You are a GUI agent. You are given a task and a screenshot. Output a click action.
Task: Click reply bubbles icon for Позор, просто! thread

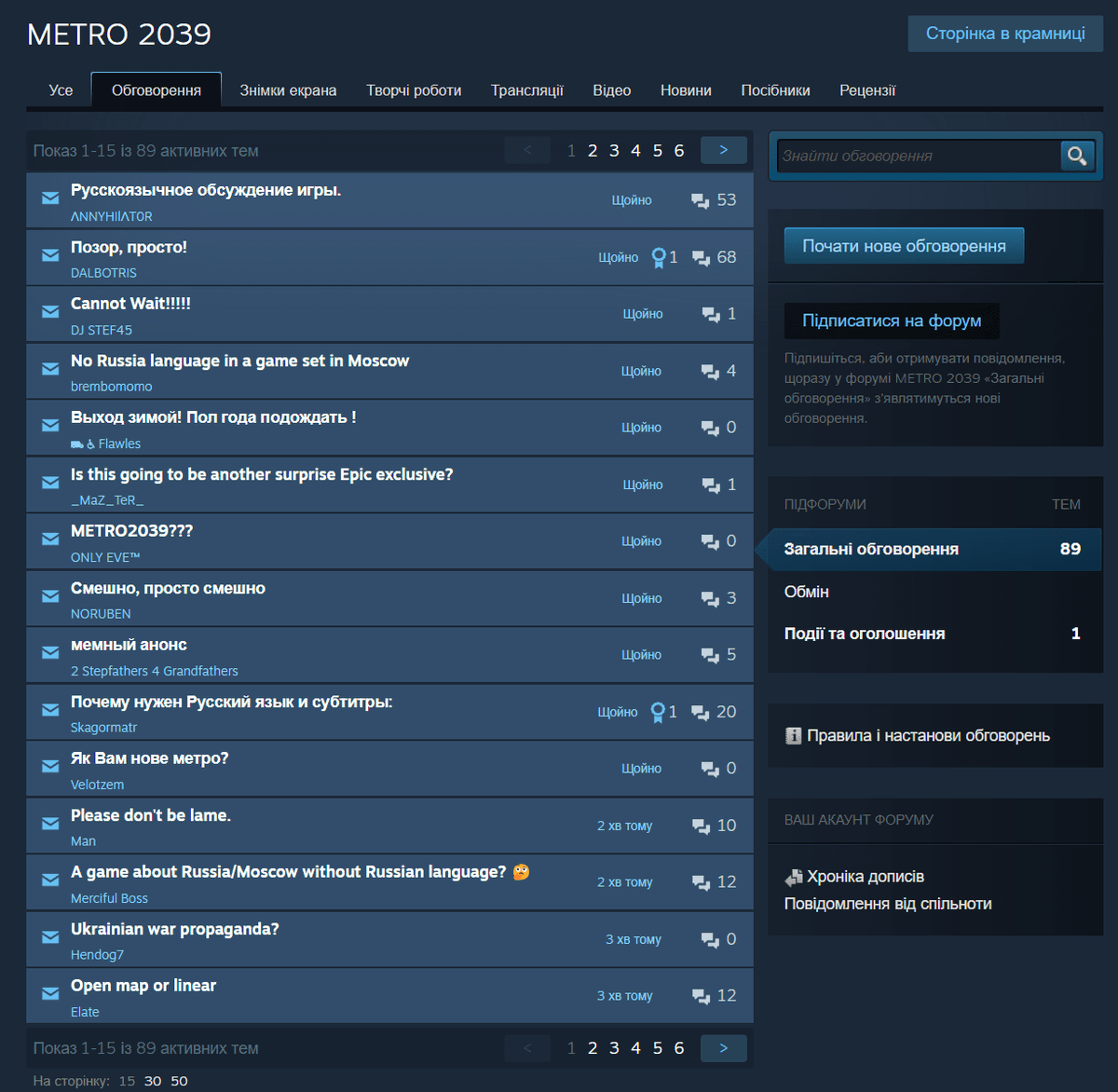tap(702, 258)
